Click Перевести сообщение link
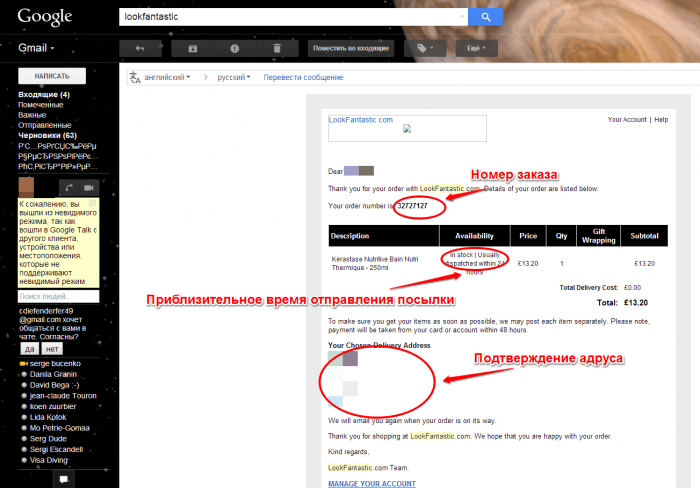 pyautogui.click(x=303, y=77)
